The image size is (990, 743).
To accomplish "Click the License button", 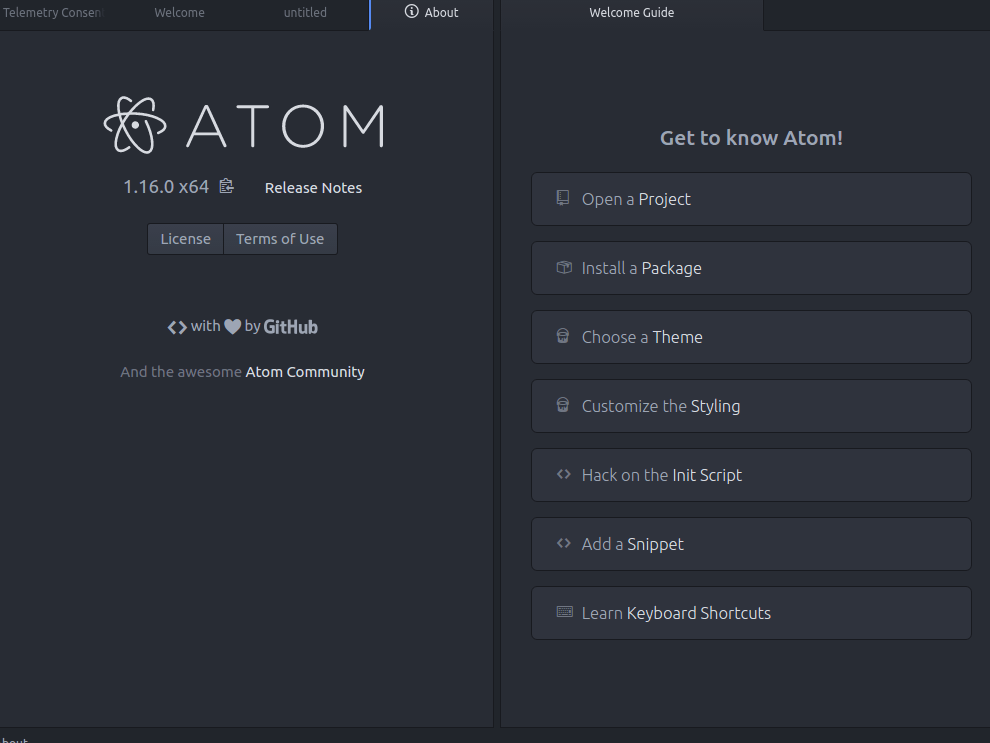I will [x=186, y=239].
